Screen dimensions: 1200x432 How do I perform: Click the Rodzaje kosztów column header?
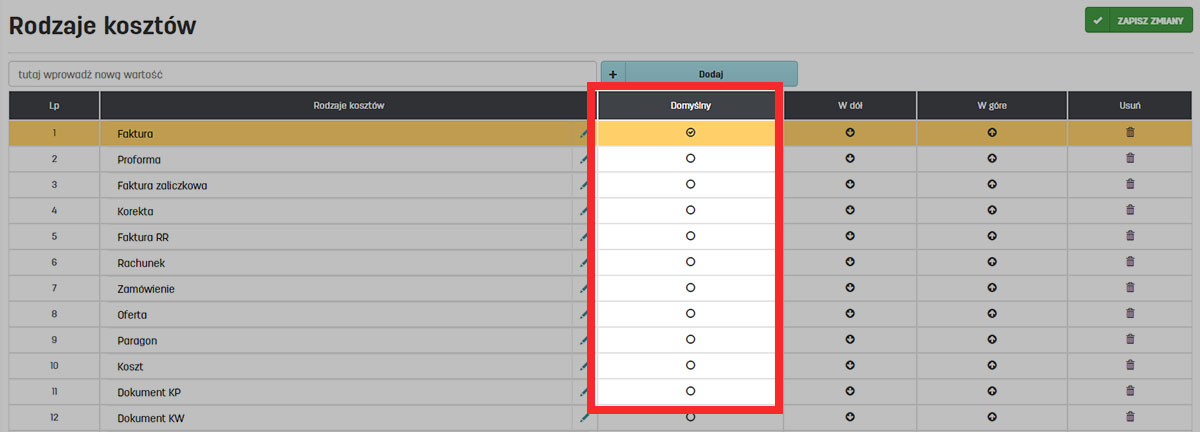pos(348,105)
